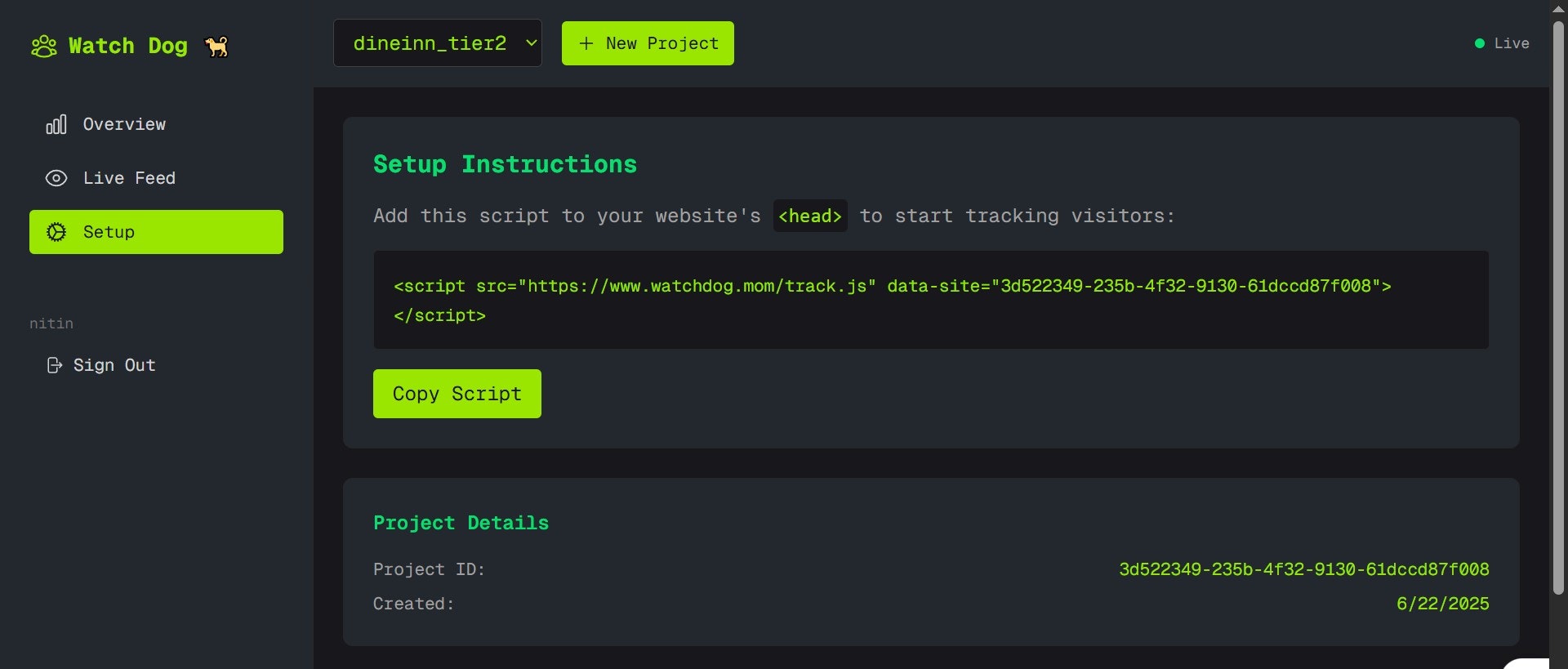The height and width of the screenshot is (669, 1568).
Task: Open the dineinn_tier2 project dropdown
Action: (438, 43)
